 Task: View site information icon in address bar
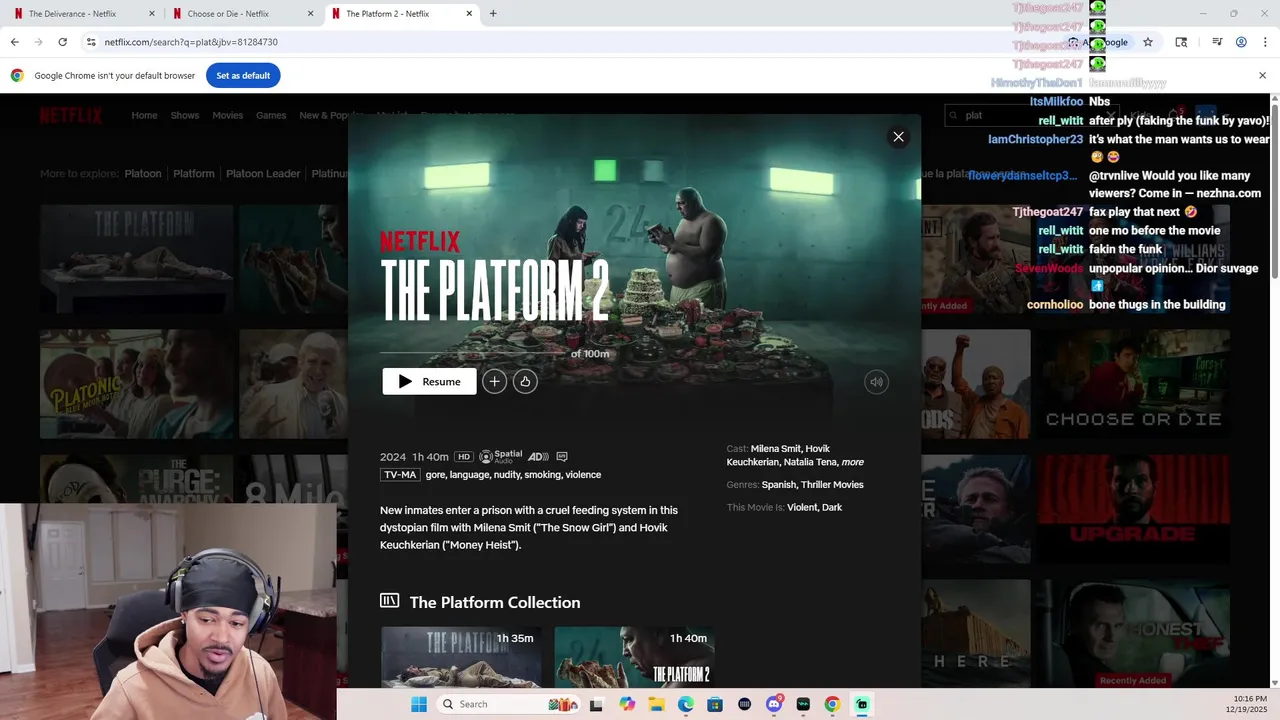click(x=90, y=42)
